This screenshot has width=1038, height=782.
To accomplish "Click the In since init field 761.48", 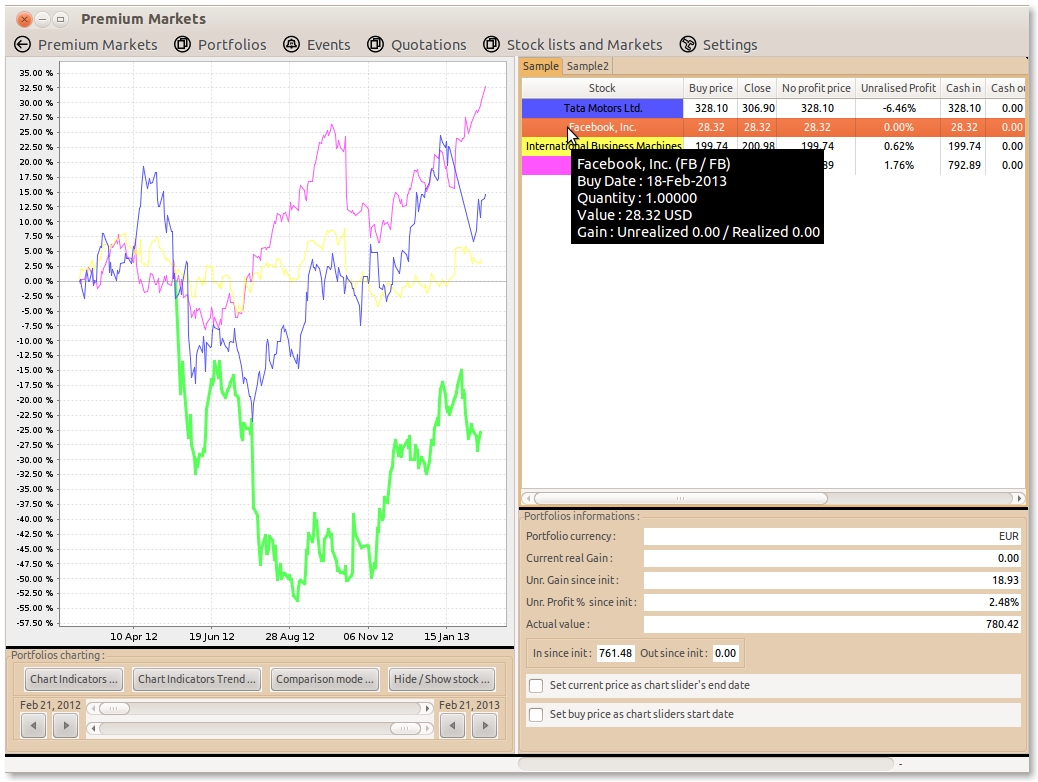I will [615, 653].
